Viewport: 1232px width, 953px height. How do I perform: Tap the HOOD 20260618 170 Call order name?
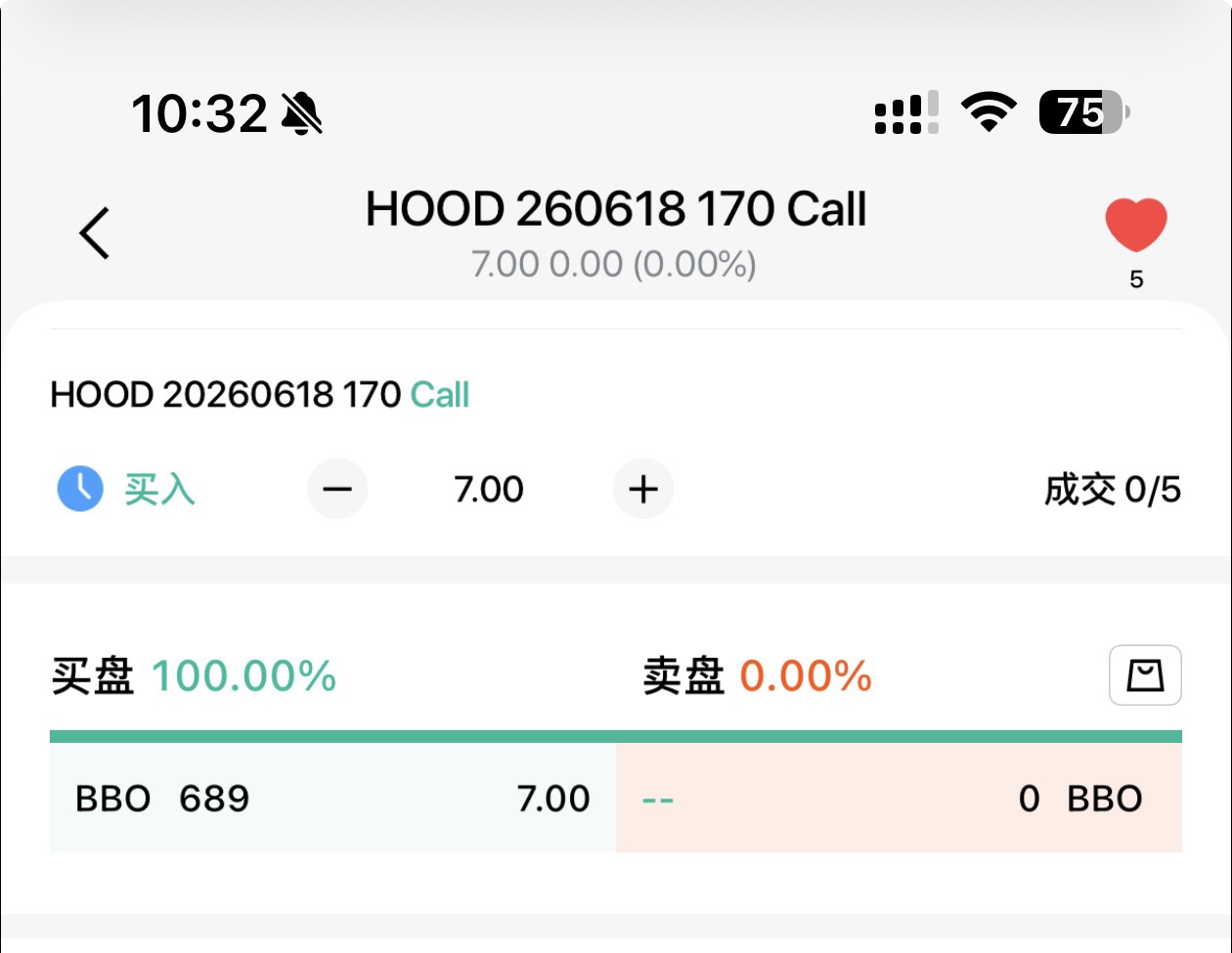click(260, 395)
